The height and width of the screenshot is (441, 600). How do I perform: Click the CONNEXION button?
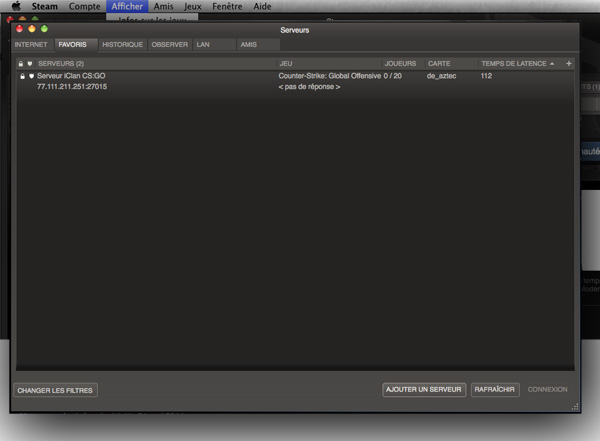[x=548, y=390]
